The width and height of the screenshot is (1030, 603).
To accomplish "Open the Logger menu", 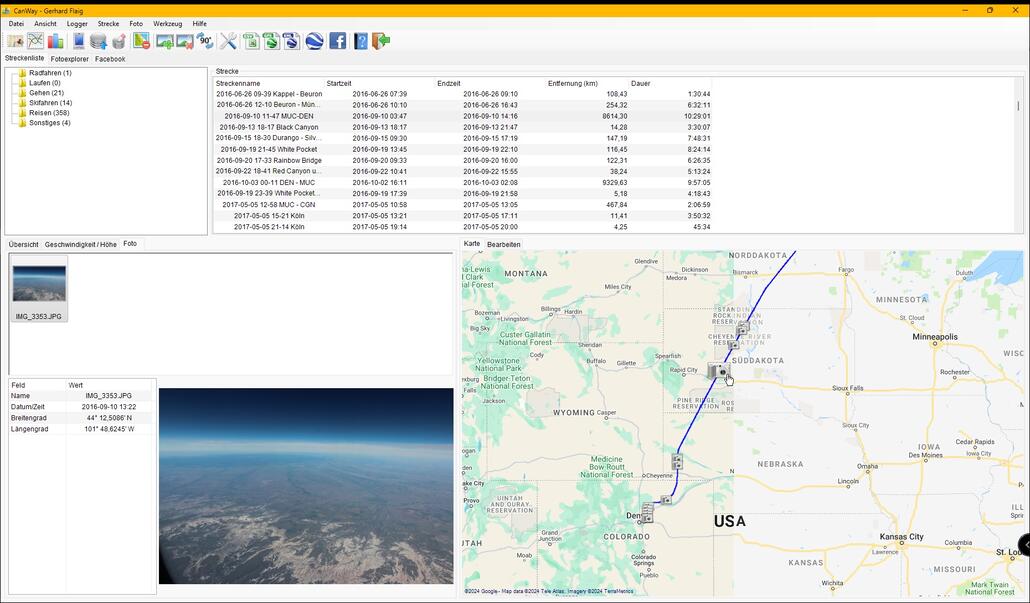I will point(77,23).
